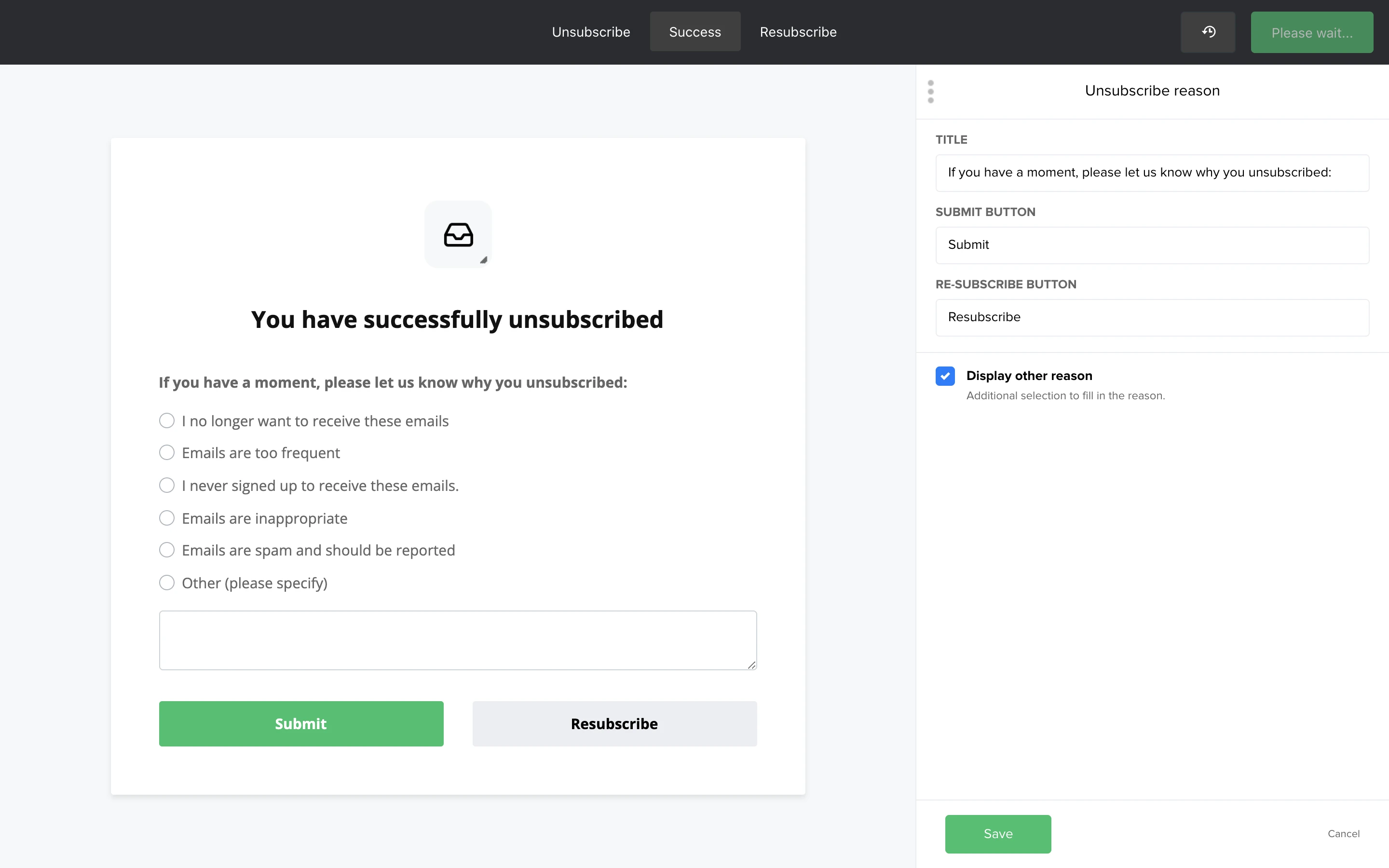Click the green Submit preview button

[301, 723]
